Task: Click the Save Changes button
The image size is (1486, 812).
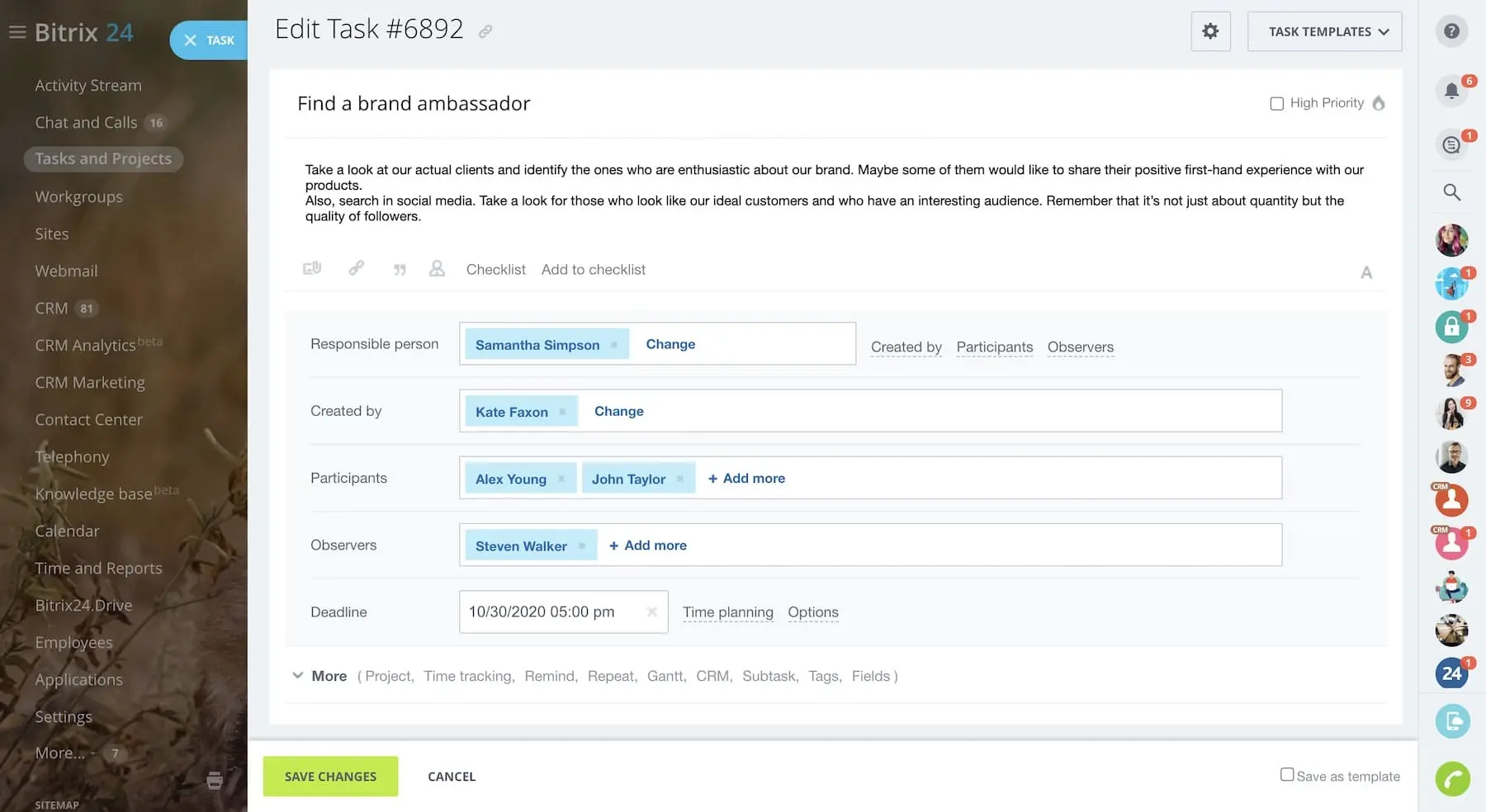Action: (x=330, y=777)
